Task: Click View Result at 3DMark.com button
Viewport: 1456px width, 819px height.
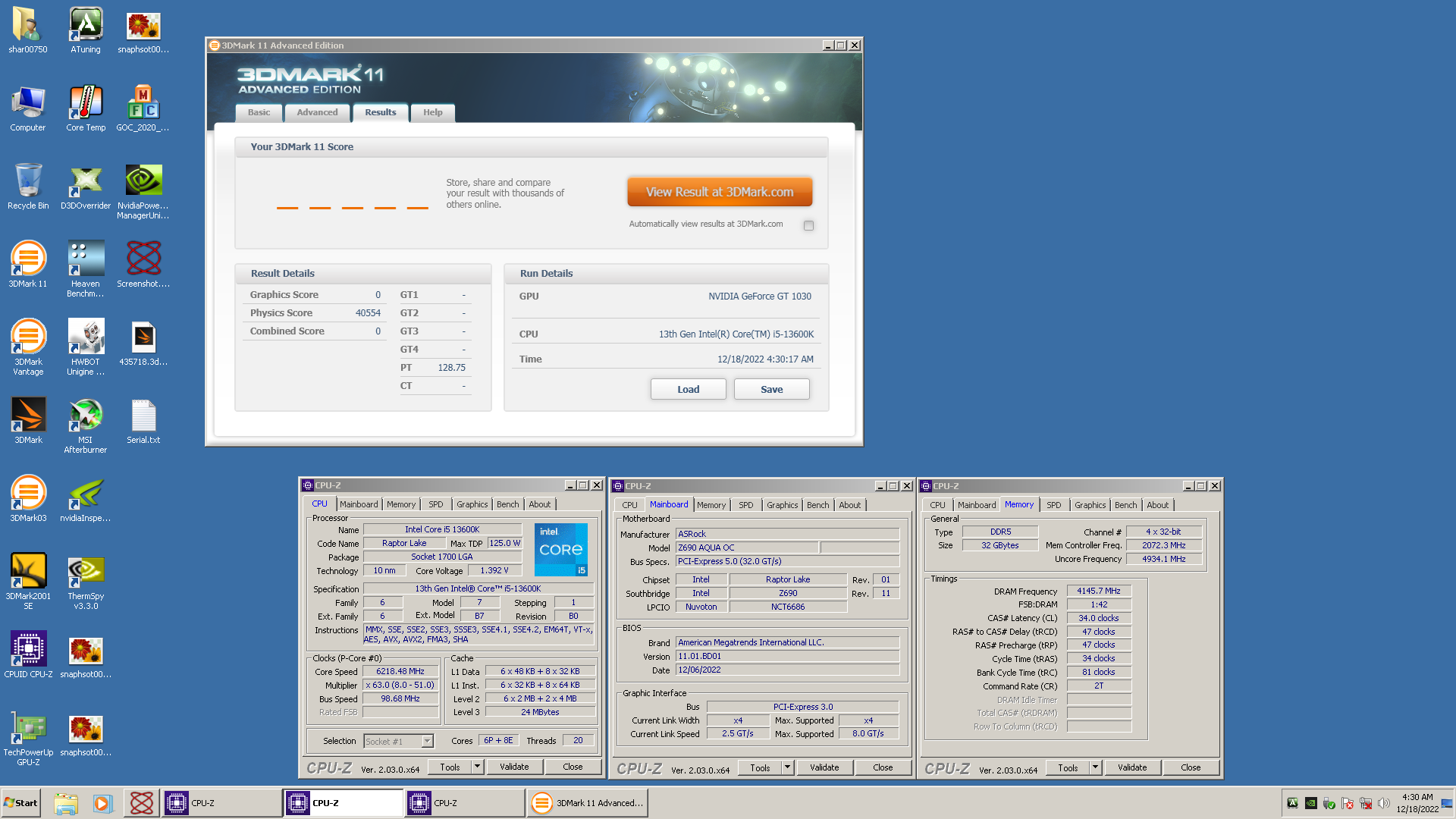Action: pyautogui.click(x=720, y=192)
